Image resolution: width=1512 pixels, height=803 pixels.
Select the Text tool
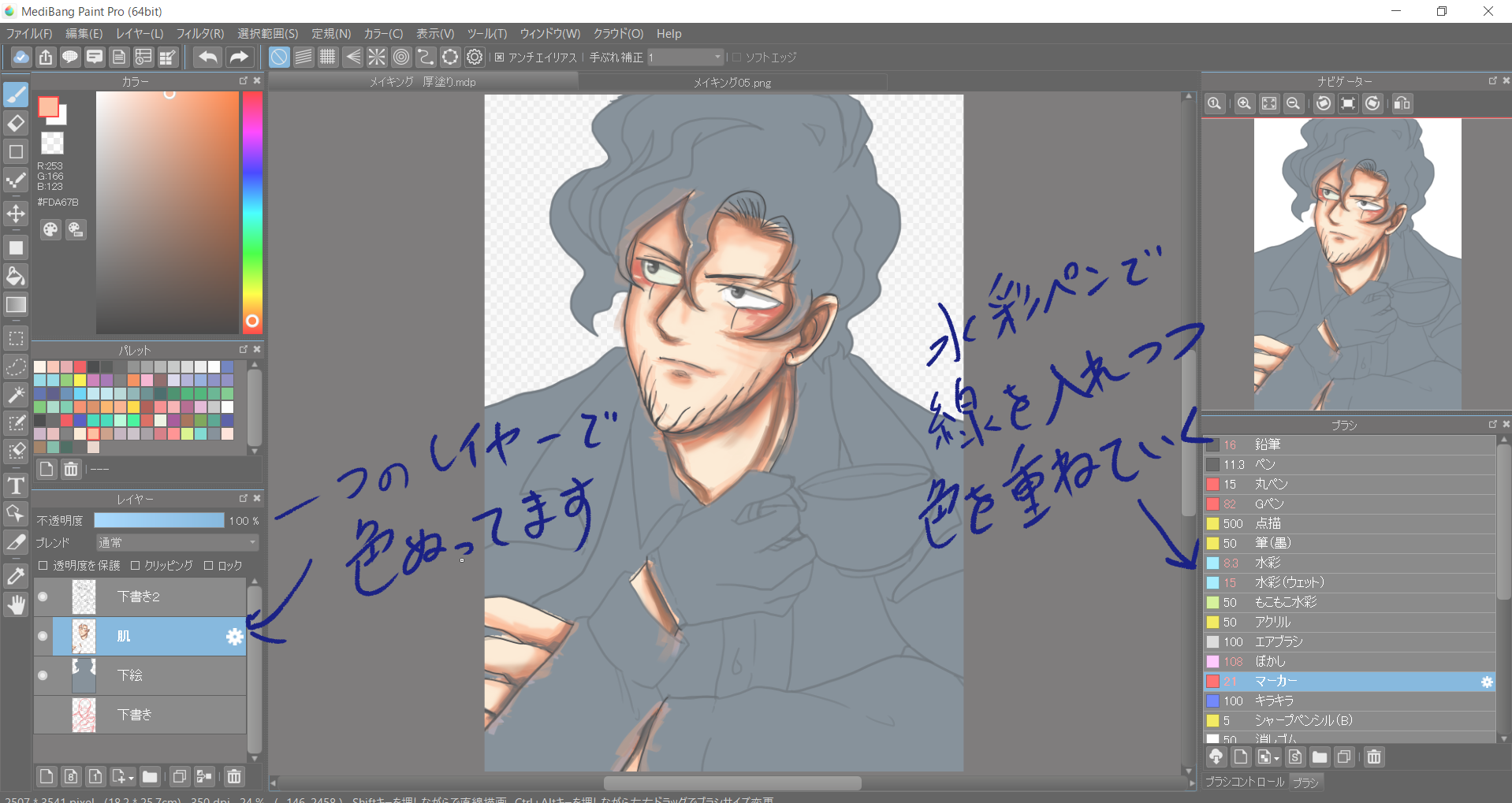coord(16,486)
